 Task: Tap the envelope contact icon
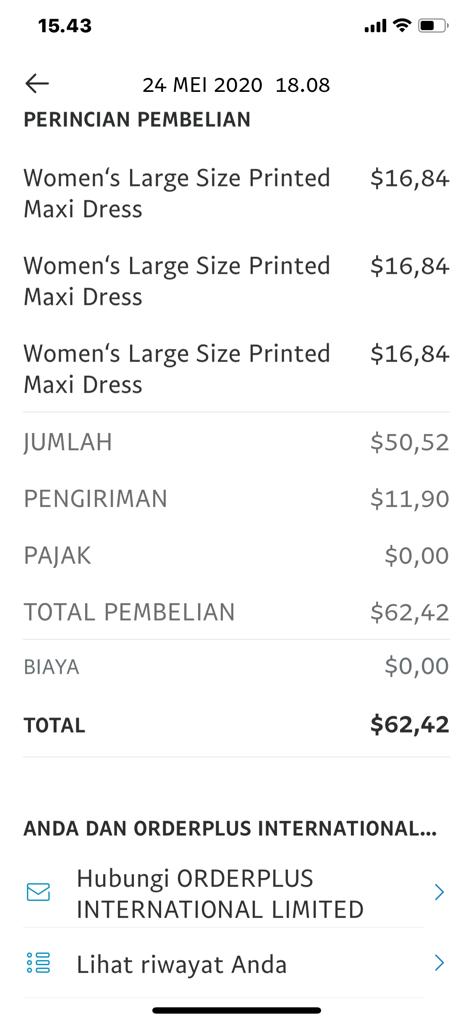[x=38, y=893]
